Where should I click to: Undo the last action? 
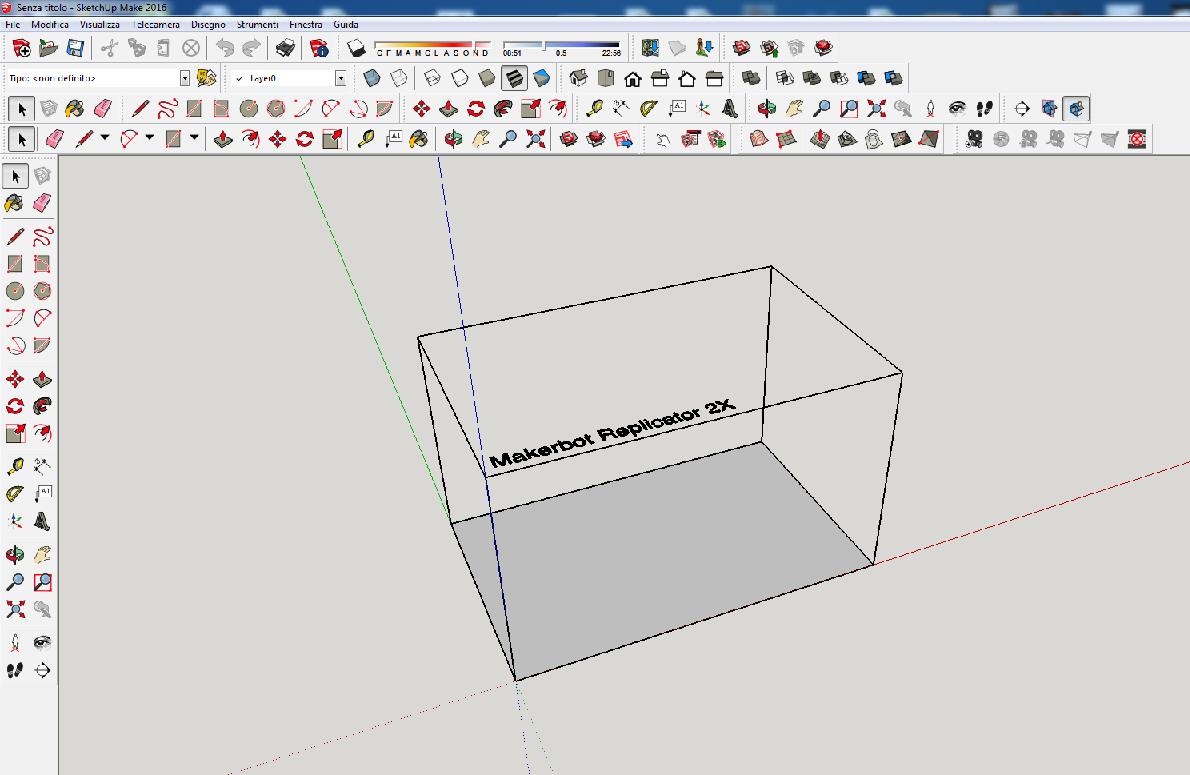pyautogui.click(x=226, y=46)
